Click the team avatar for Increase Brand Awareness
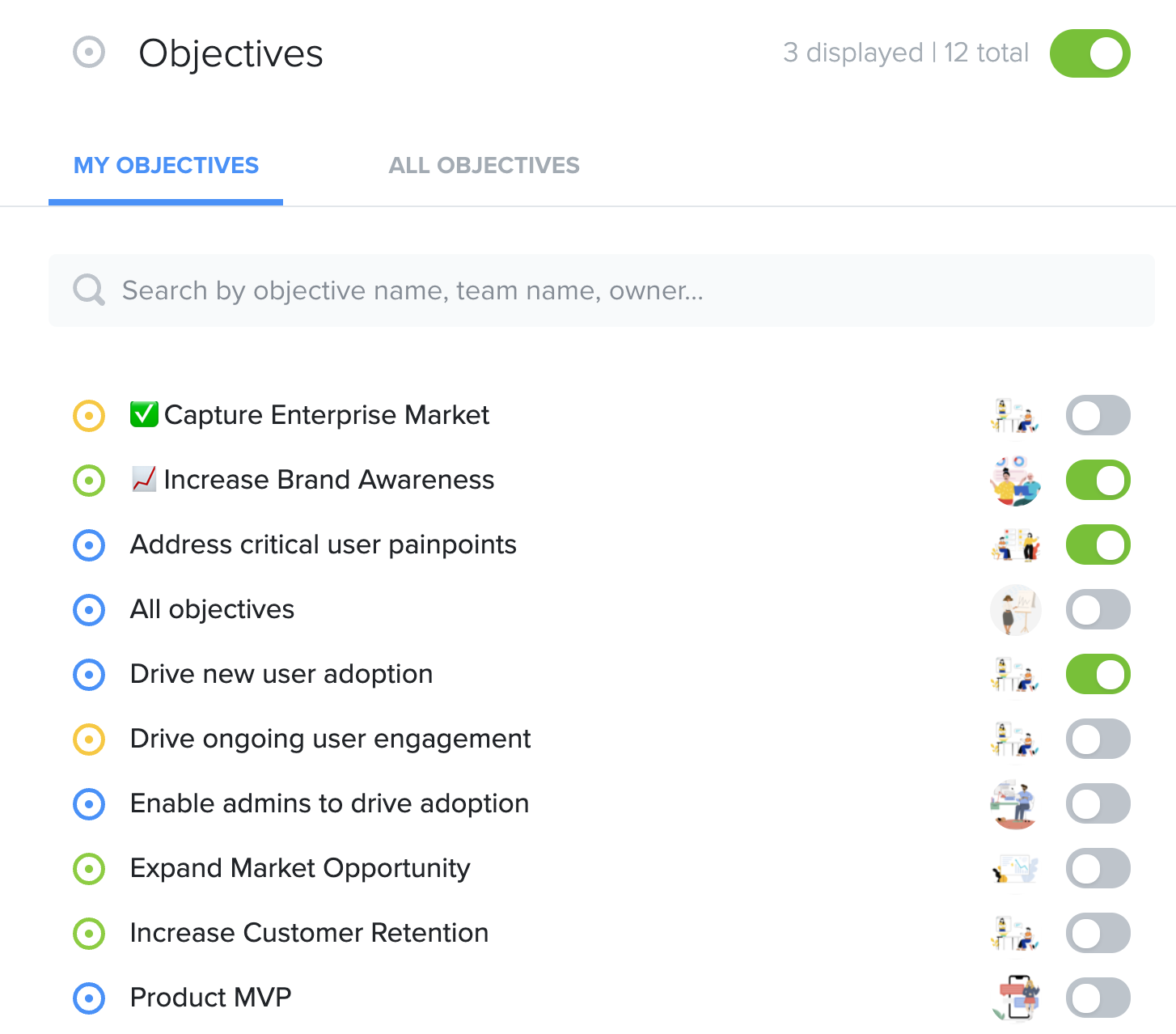 click(x=1016, y=481)
